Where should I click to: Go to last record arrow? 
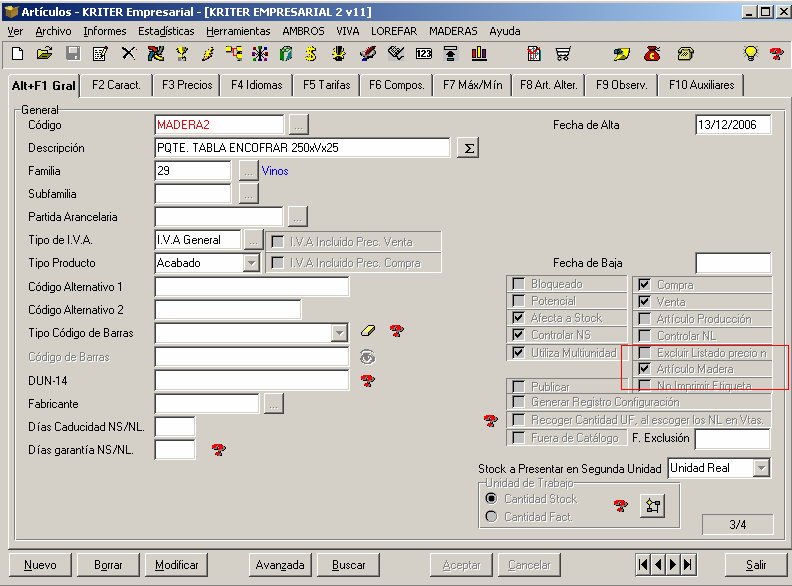click(x=687, y=564)
